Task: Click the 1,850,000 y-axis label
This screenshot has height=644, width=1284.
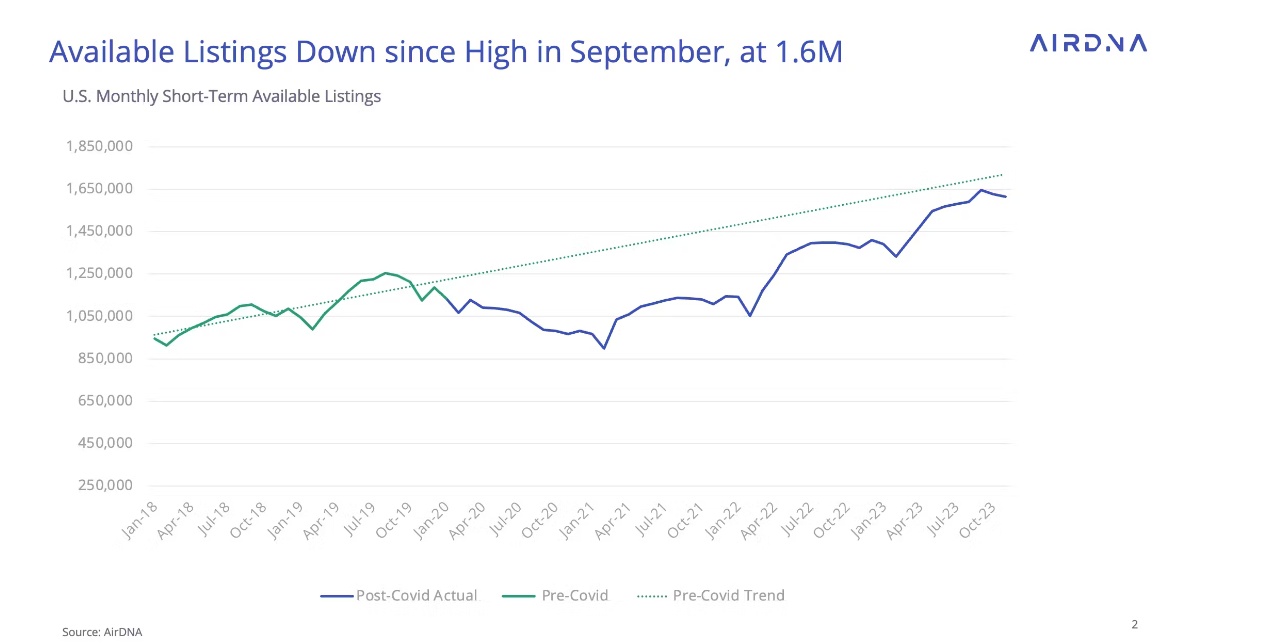Action: [x=99, y=146]
